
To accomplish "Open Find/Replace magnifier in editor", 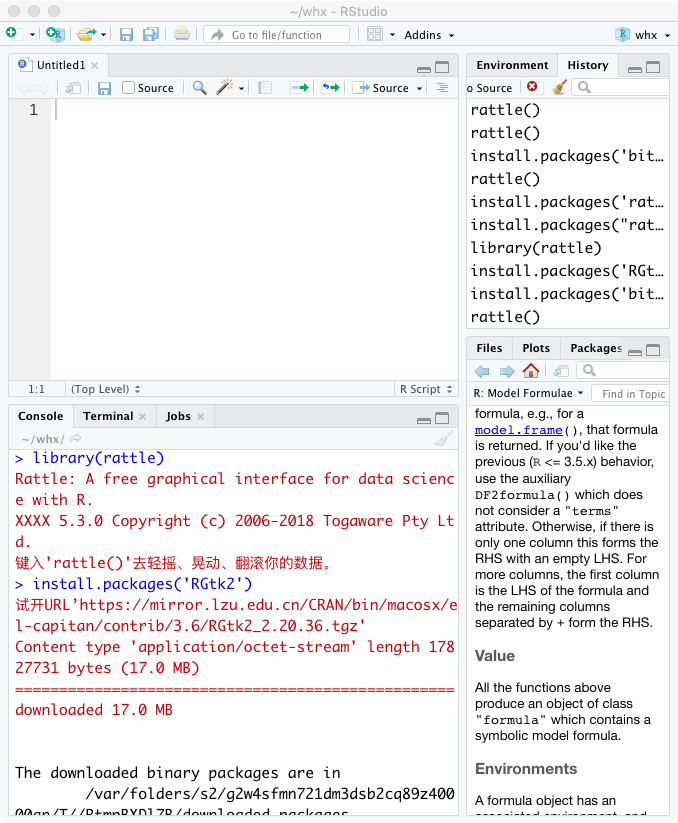I will 199,87.
